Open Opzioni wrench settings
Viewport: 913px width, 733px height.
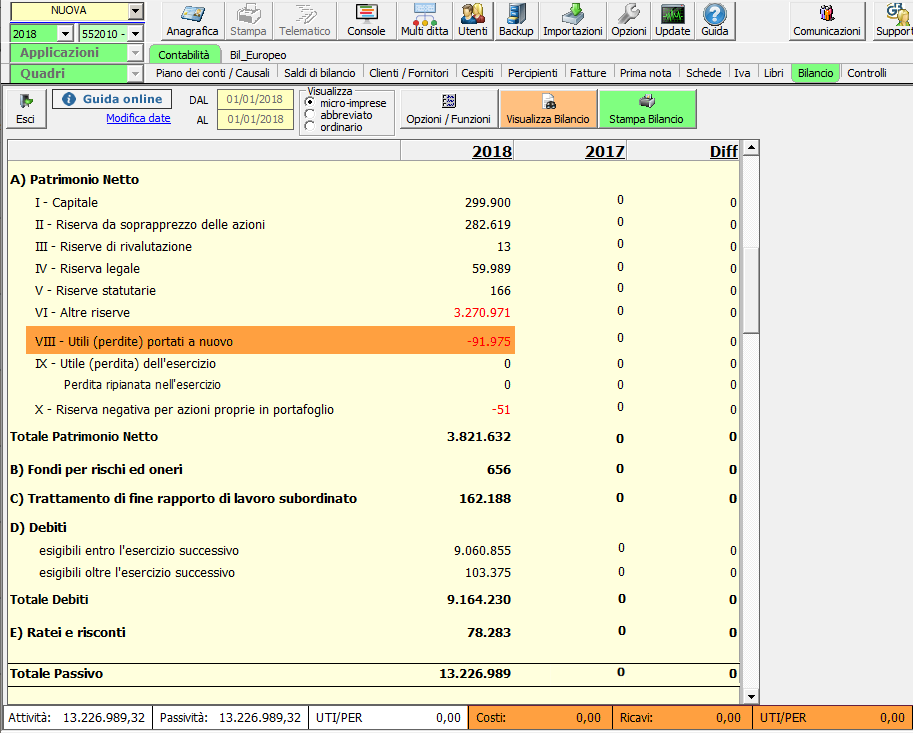point(629,21)
